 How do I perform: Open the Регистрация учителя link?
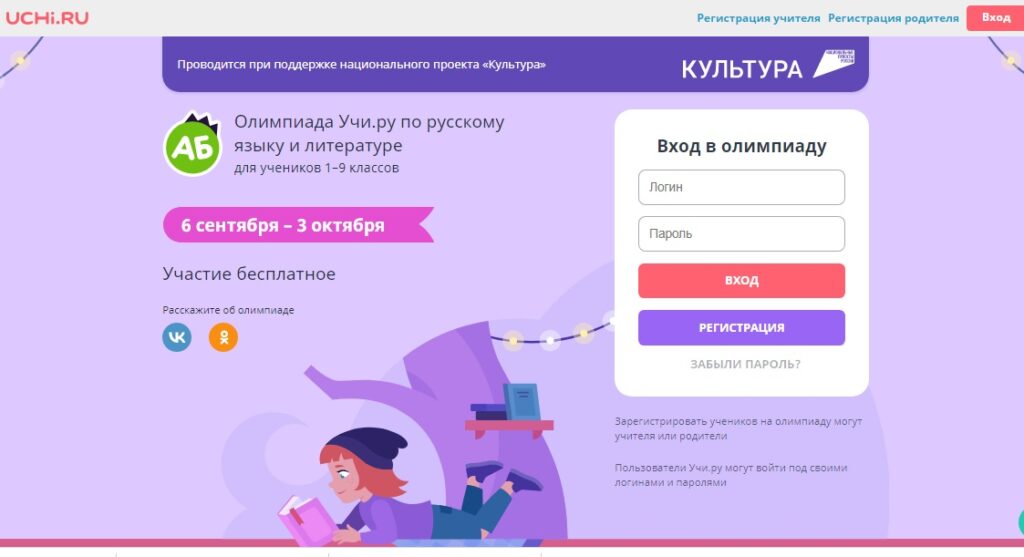point(758,18)
